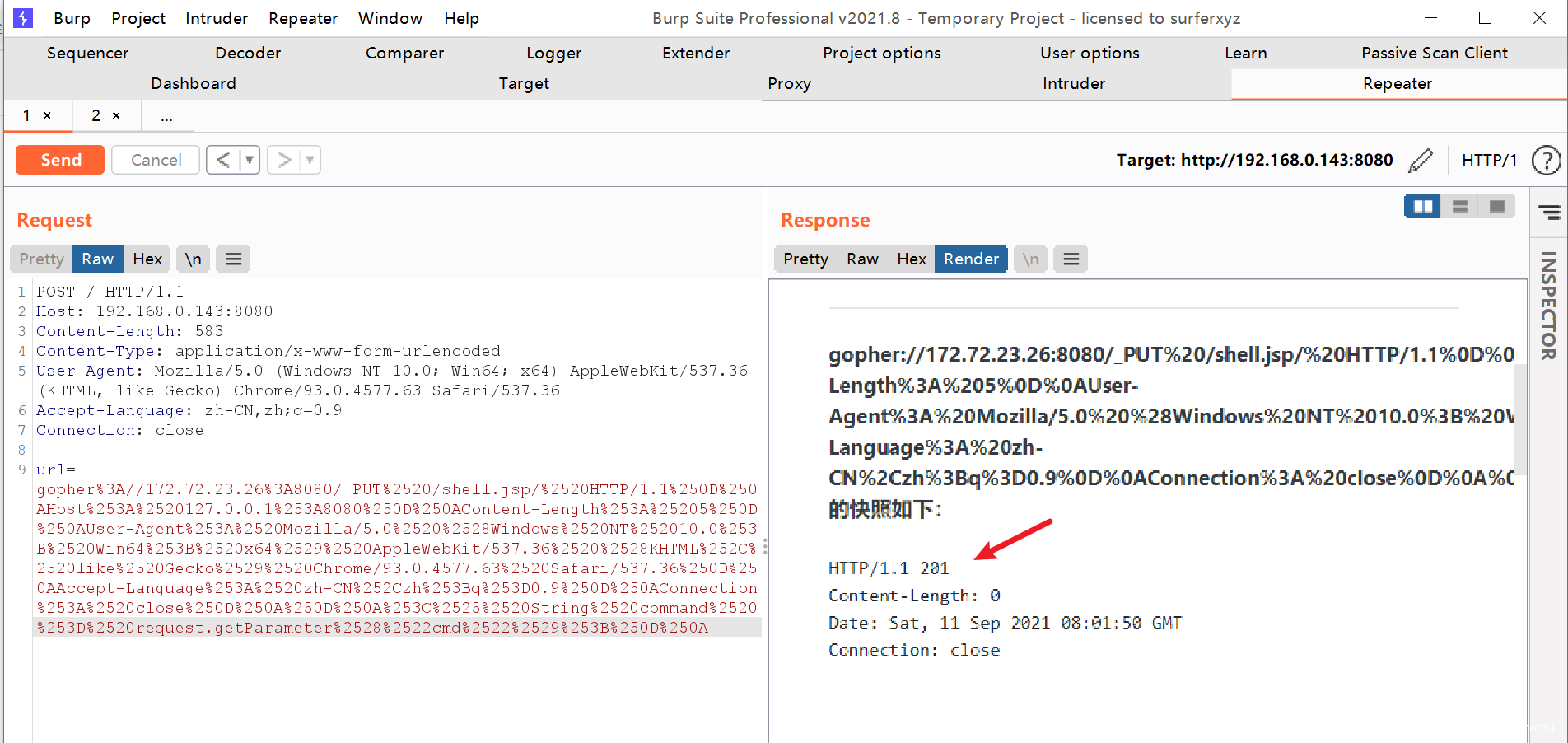Select Repeater request tab 1
Image resolution: width=1568 pixels, height=743 pixels.
tap(27, 115)
